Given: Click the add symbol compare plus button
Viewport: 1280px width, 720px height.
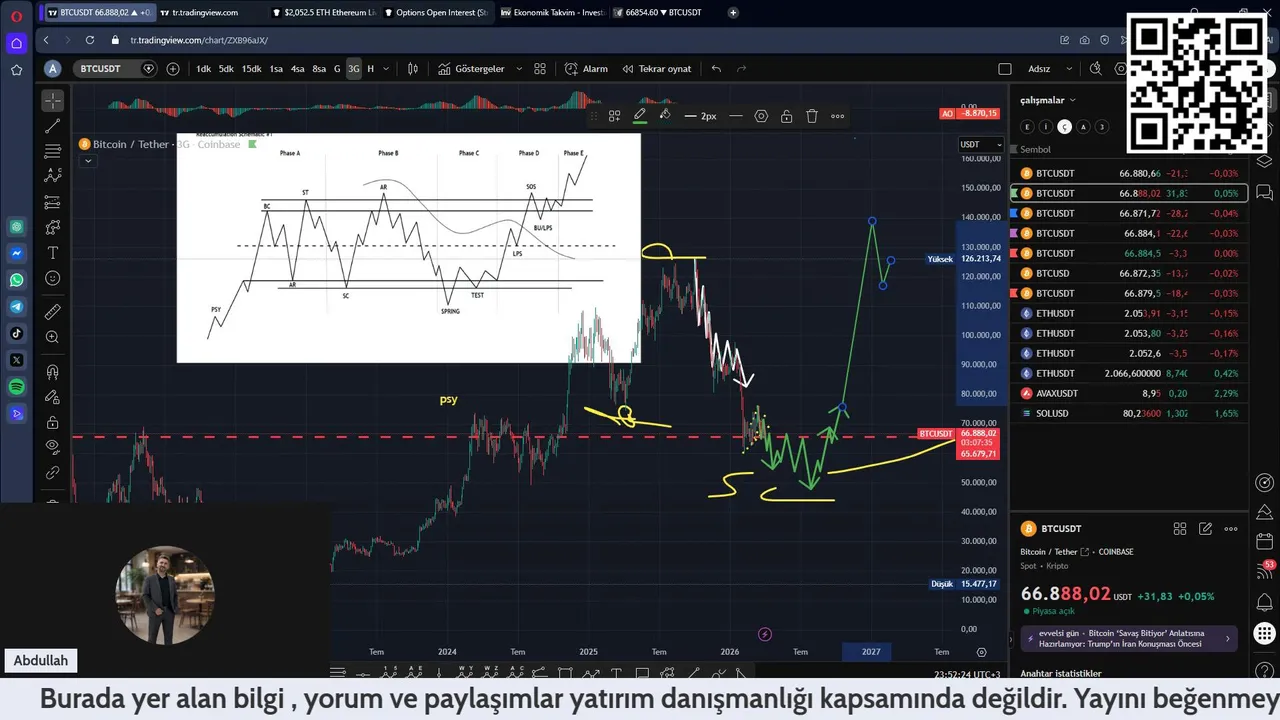Looking at the screenshot, I should coord(173,69).
